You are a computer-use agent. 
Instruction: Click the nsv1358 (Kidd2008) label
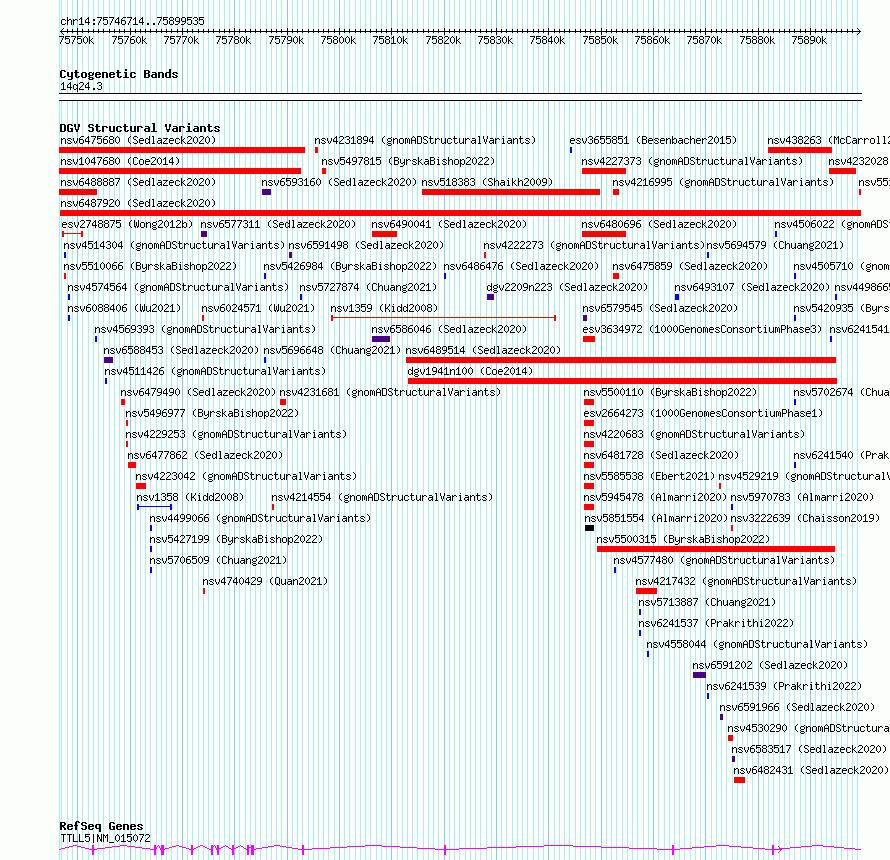coord(190,497)
